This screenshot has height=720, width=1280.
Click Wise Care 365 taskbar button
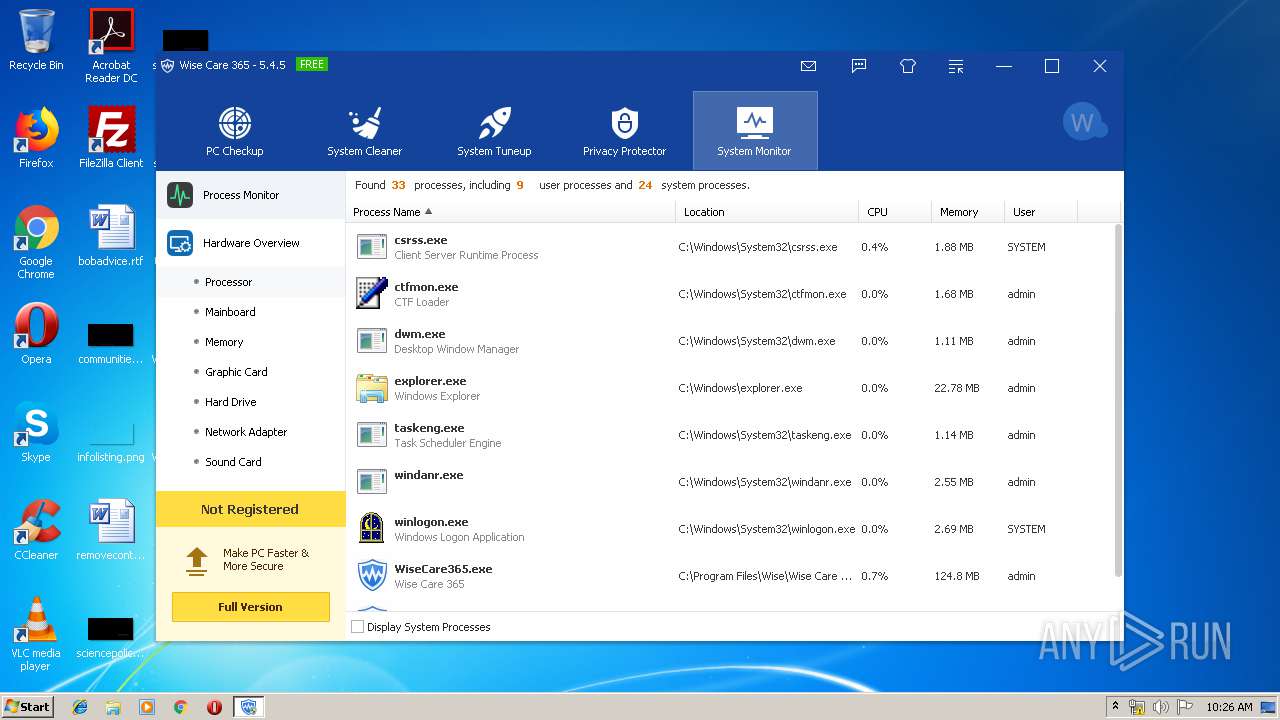[248, 707]
